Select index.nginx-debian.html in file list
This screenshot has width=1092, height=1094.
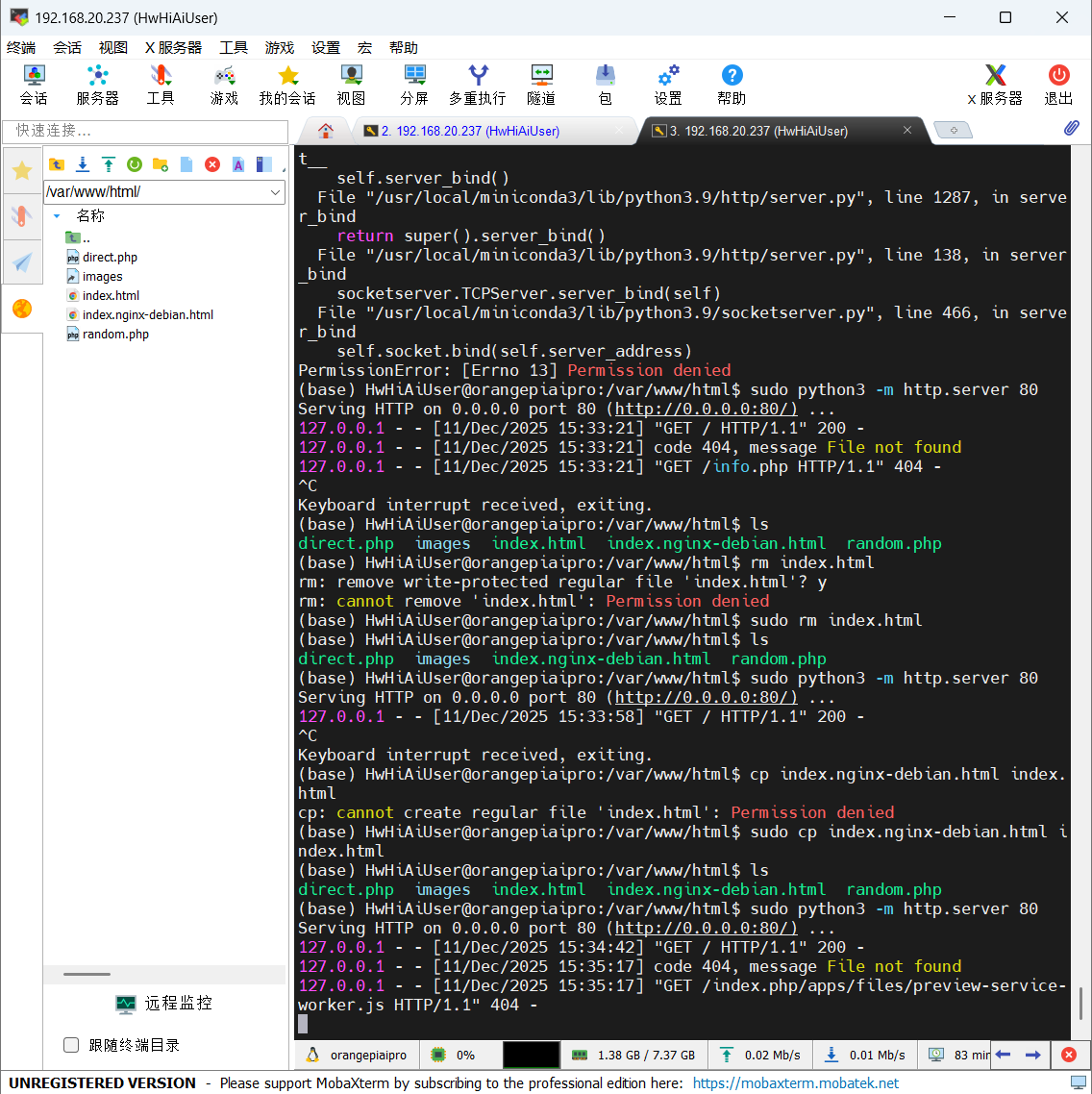(x=140, y=314)
